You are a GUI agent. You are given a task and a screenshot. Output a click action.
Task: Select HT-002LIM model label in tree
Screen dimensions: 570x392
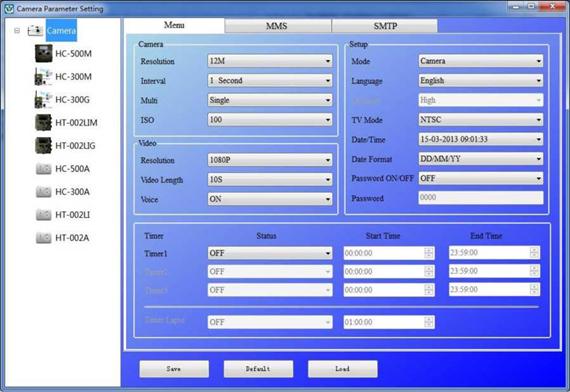click(76, 123)
